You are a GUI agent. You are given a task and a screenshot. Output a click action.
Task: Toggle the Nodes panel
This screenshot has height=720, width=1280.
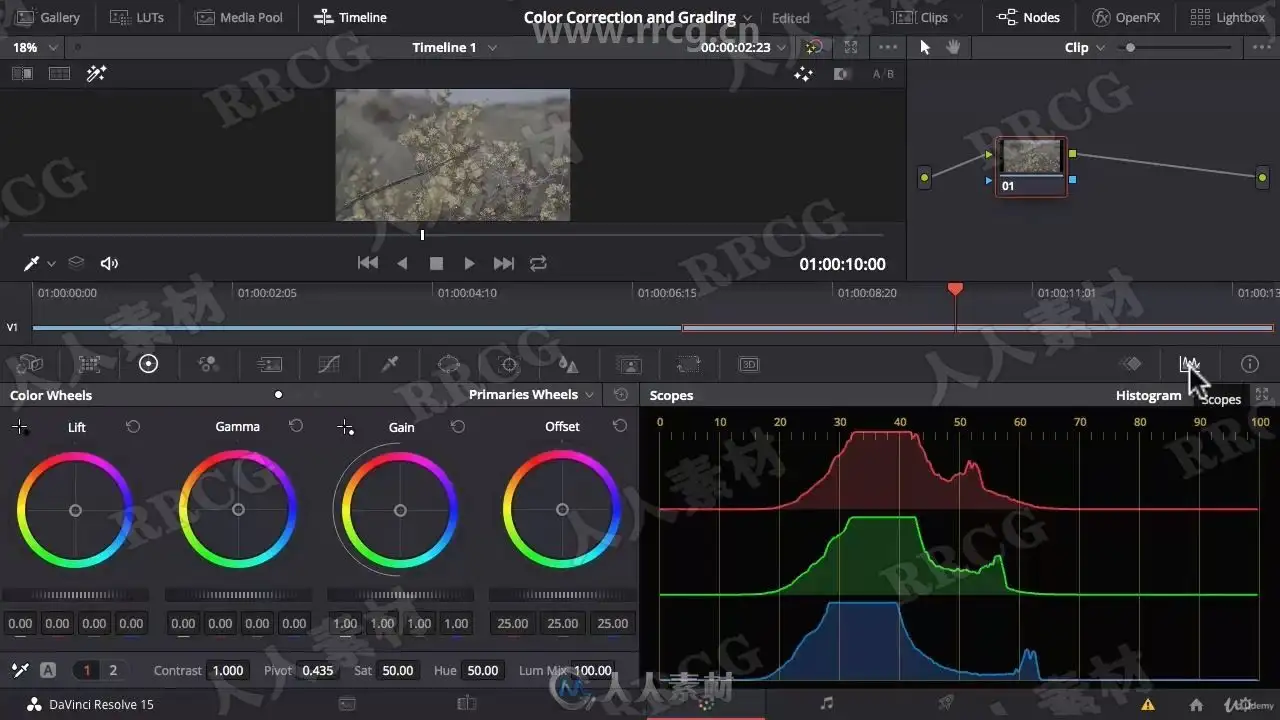[x=1029, y=17]
